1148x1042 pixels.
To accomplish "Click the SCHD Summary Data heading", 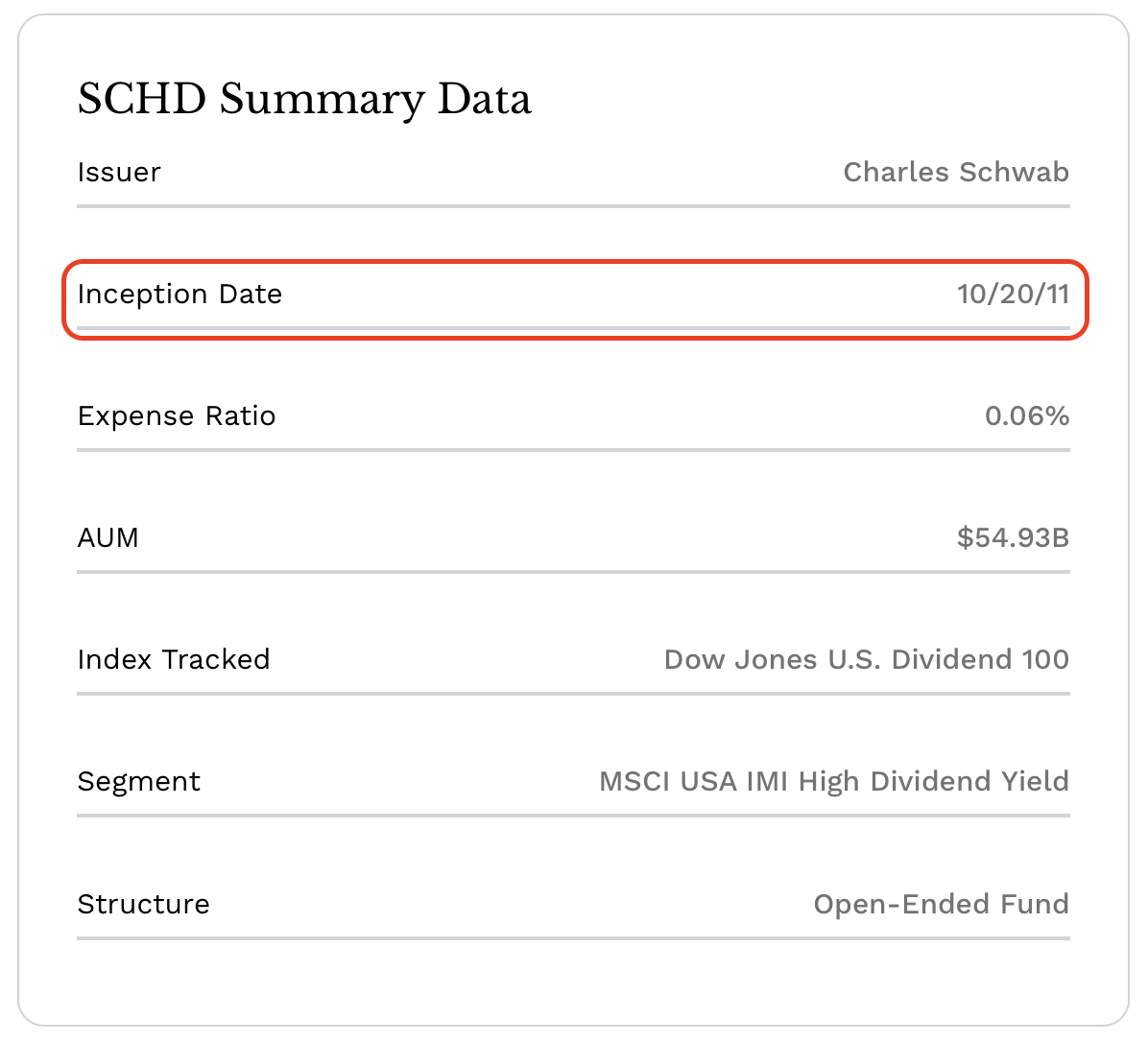I will tap(304, 100).
